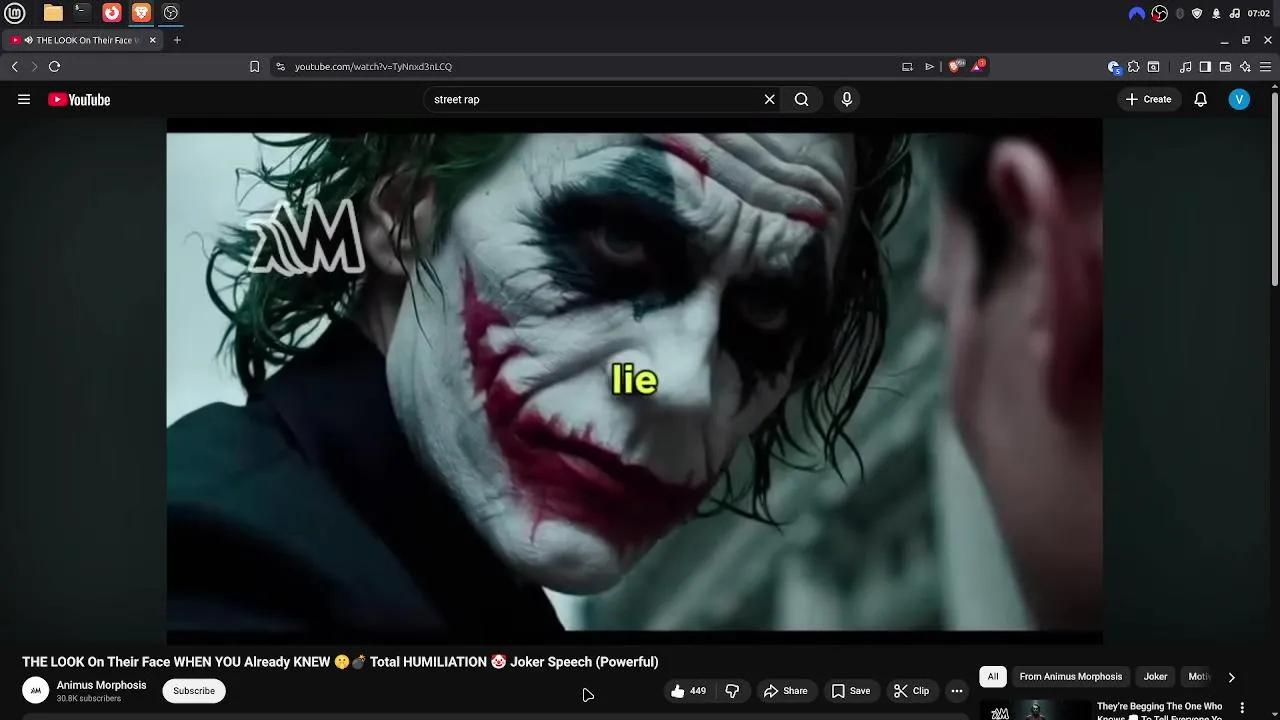Open system notifications bell in tray
The image size is (1280, 720).
click(x=1216, y=13)
